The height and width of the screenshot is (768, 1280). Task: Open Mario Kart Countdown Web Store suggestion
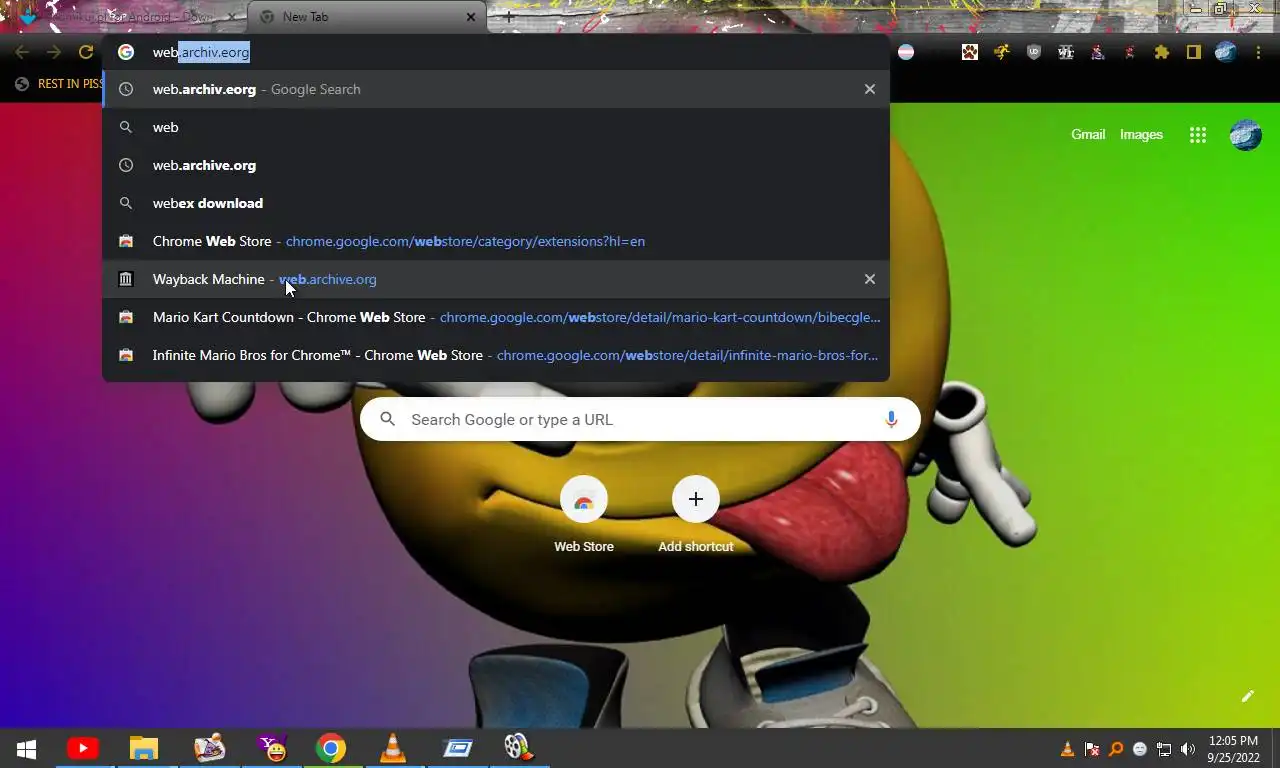click(496, 317)
